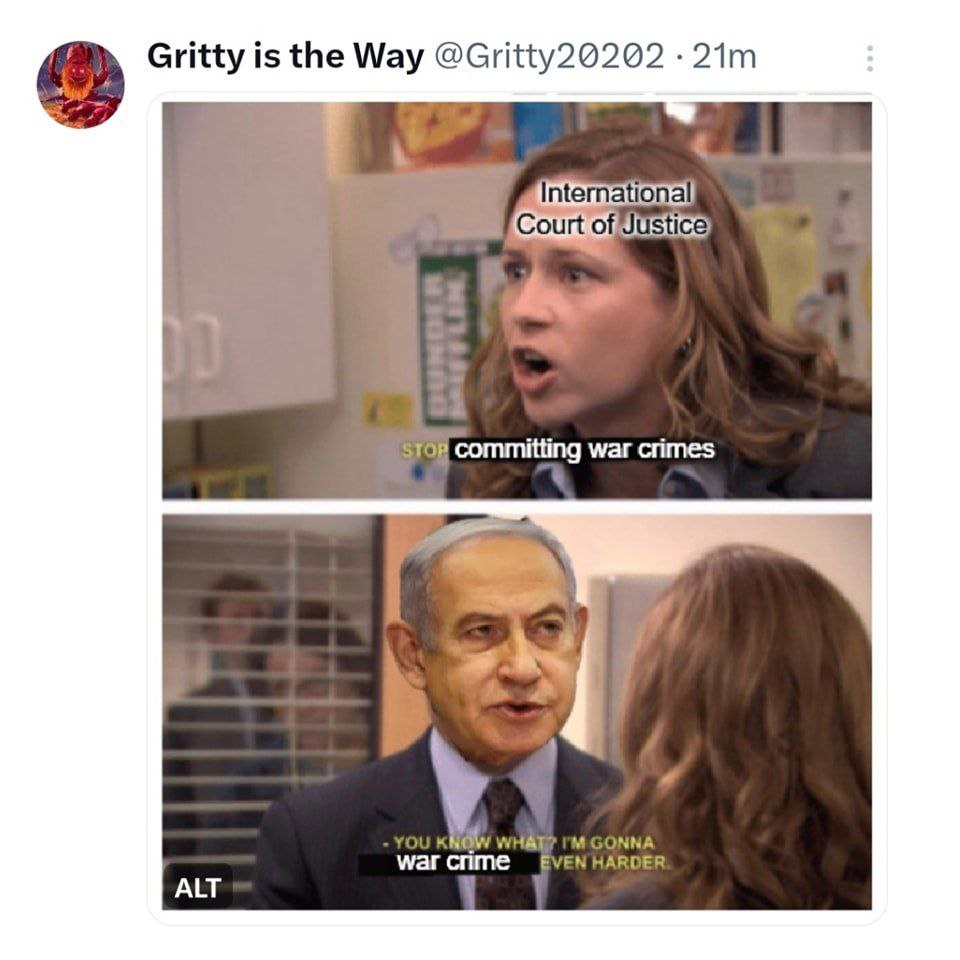
Task: Click the white cabinet door in the top panel
Action: pyautogui.click(x=249, y=261)
